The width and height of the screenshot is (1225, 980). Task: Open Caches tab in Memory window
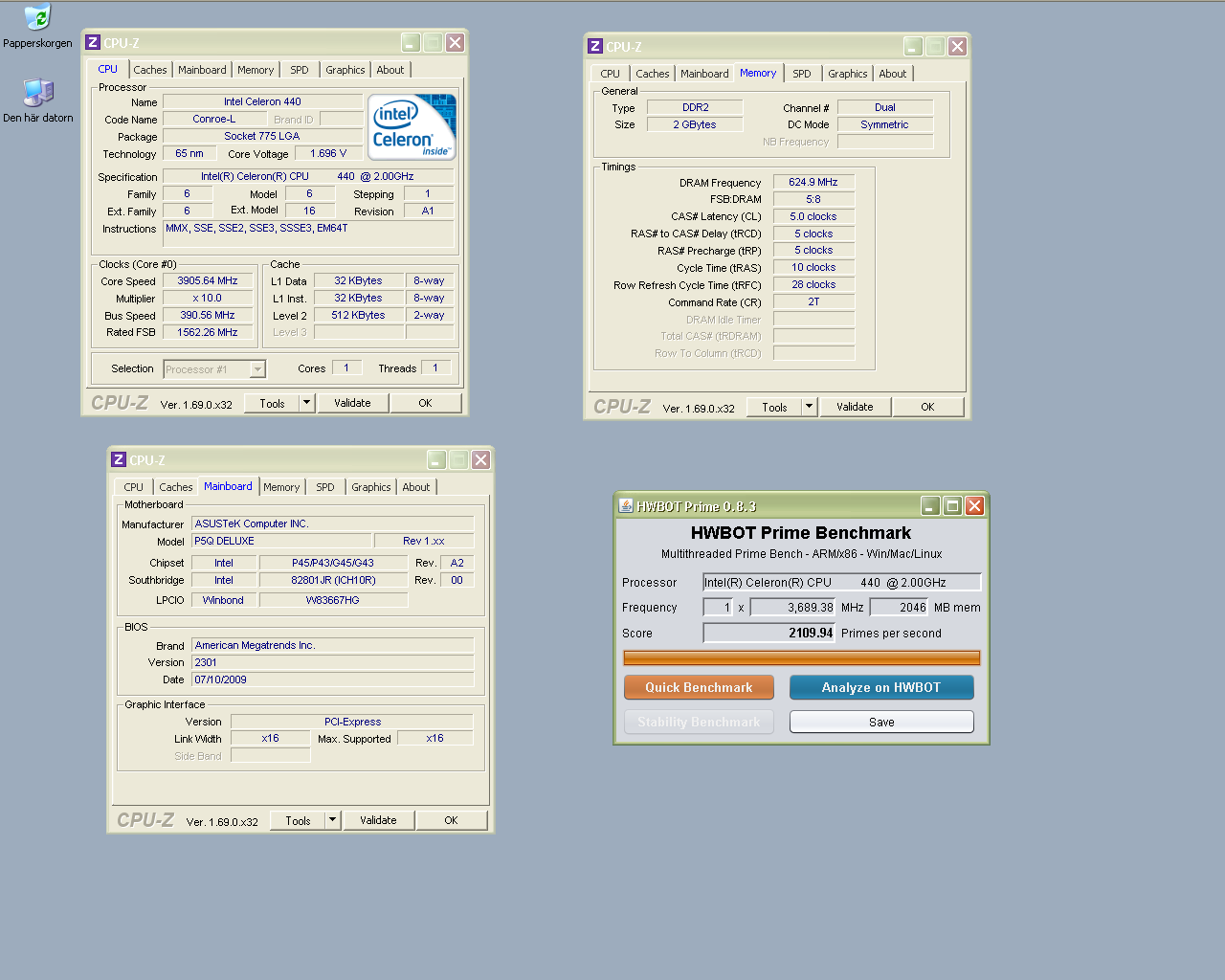[653, 74]
